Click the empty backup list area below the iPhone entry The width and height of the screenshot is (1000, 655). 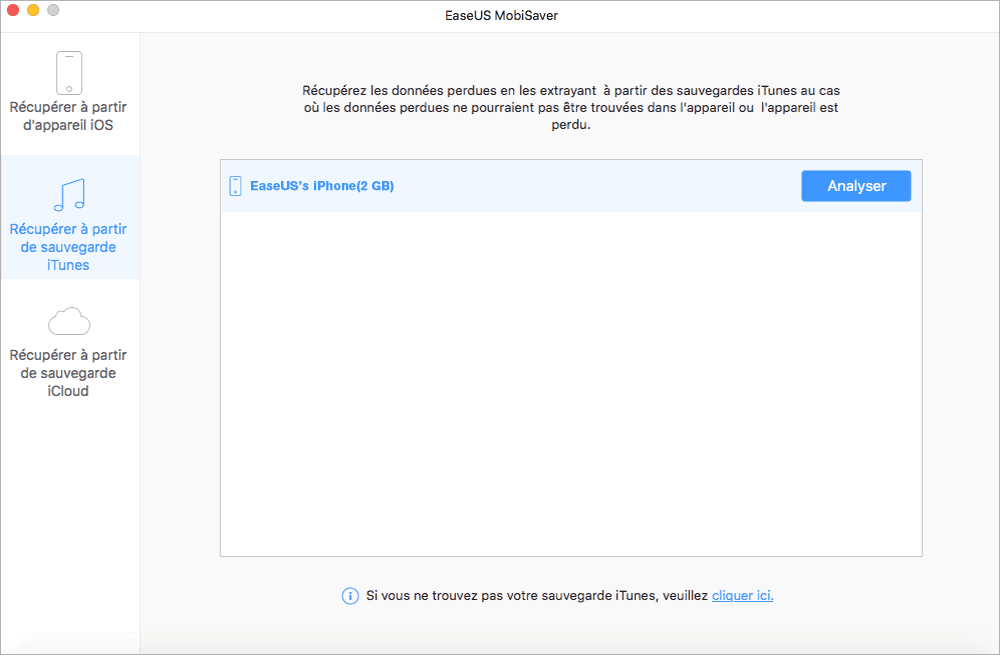click(x=570, y=380)
